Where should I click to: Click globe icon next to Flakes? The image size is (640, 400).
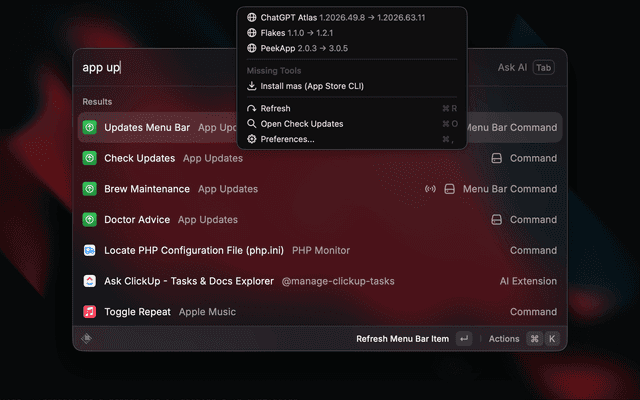(x=252, y=33)
